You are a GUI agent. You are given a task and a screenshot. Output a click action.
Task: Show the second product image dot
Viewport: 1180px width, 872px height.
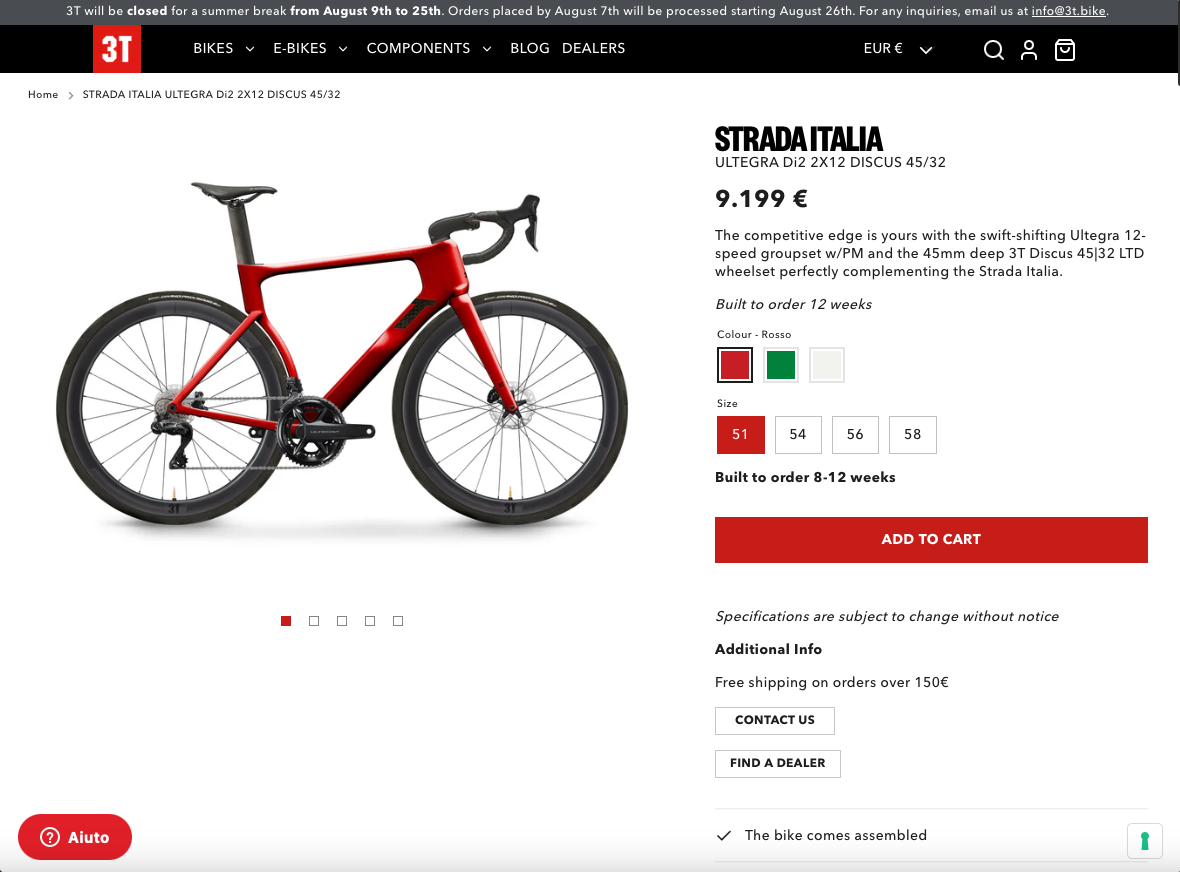tap(314, 621)
